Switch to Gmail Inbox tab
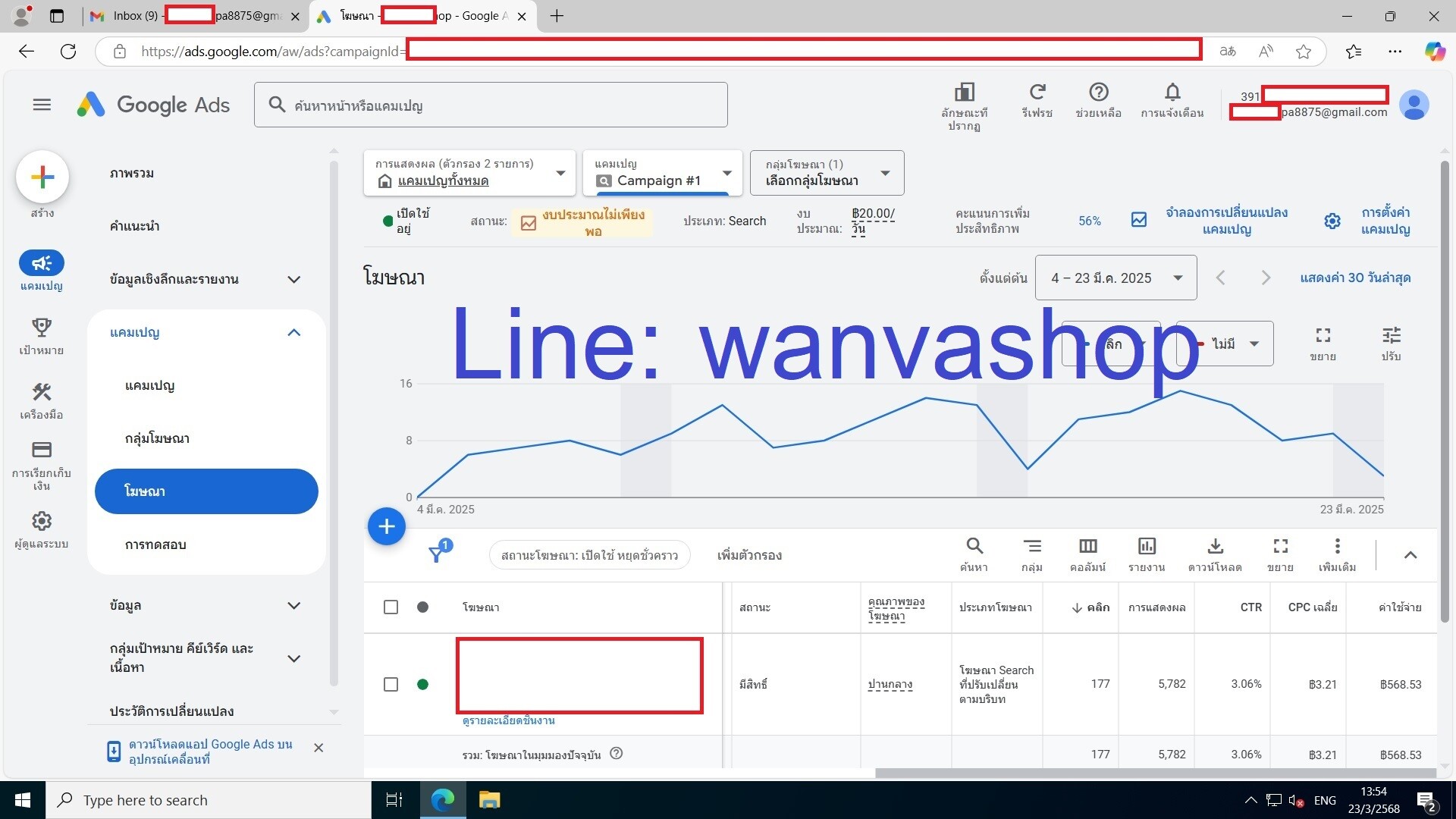 pyautogui.click(x=194, y=16)
